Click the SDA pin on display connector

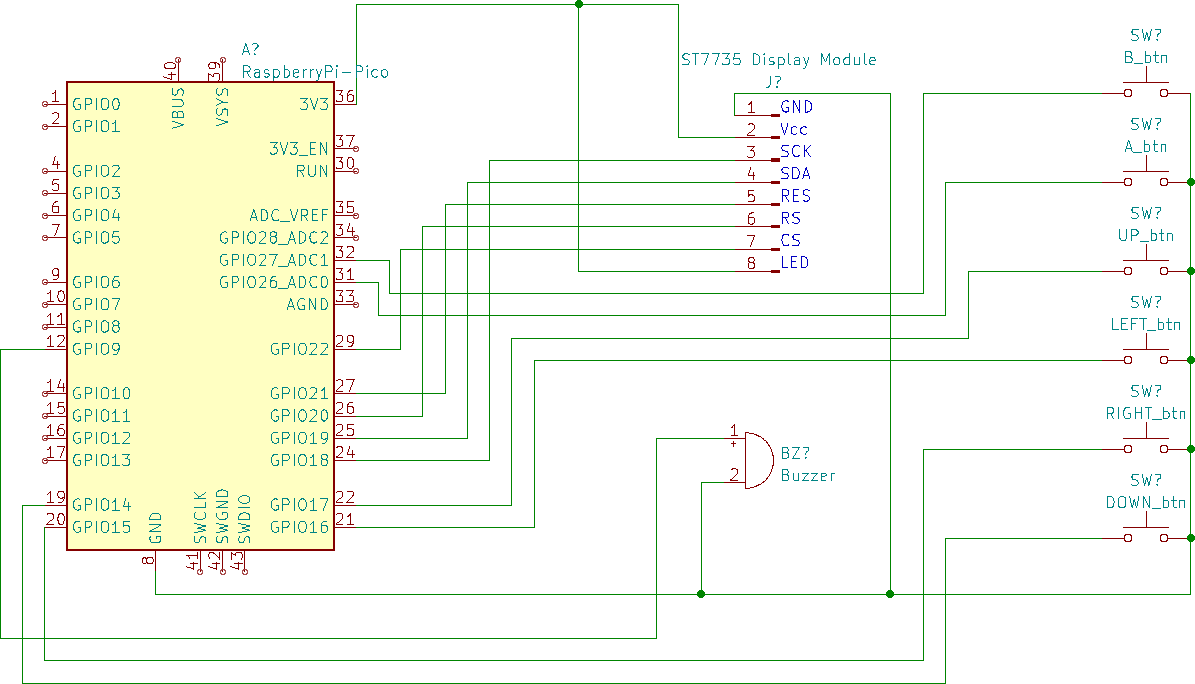796,174
